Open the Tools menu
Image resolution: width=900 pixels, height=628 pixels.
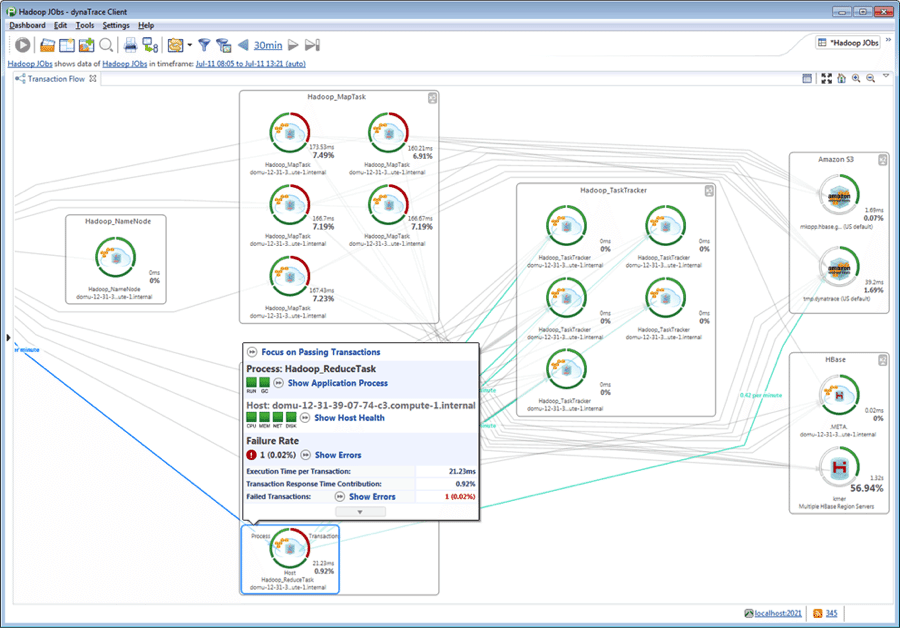[84, 25]
